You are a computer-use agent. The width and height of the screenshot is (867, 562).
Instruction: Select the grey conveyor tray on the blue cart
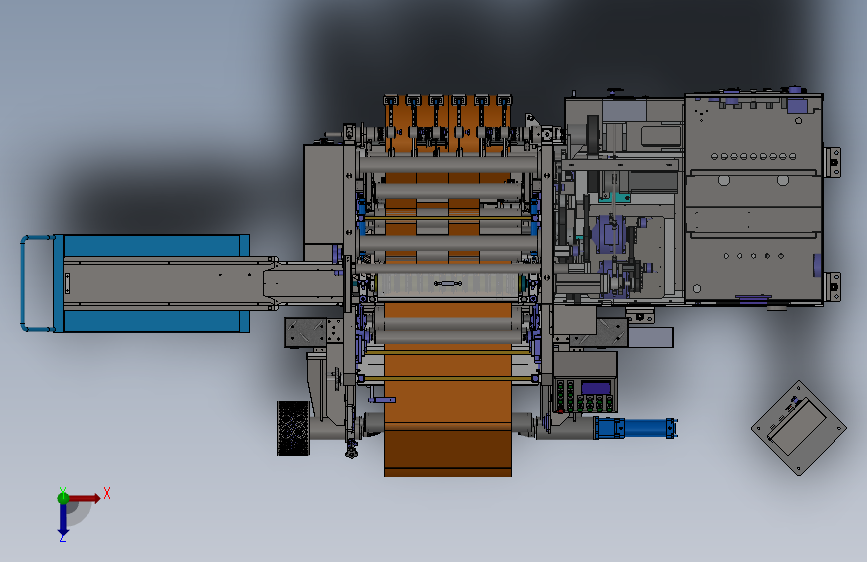click(x=169, y=283)
